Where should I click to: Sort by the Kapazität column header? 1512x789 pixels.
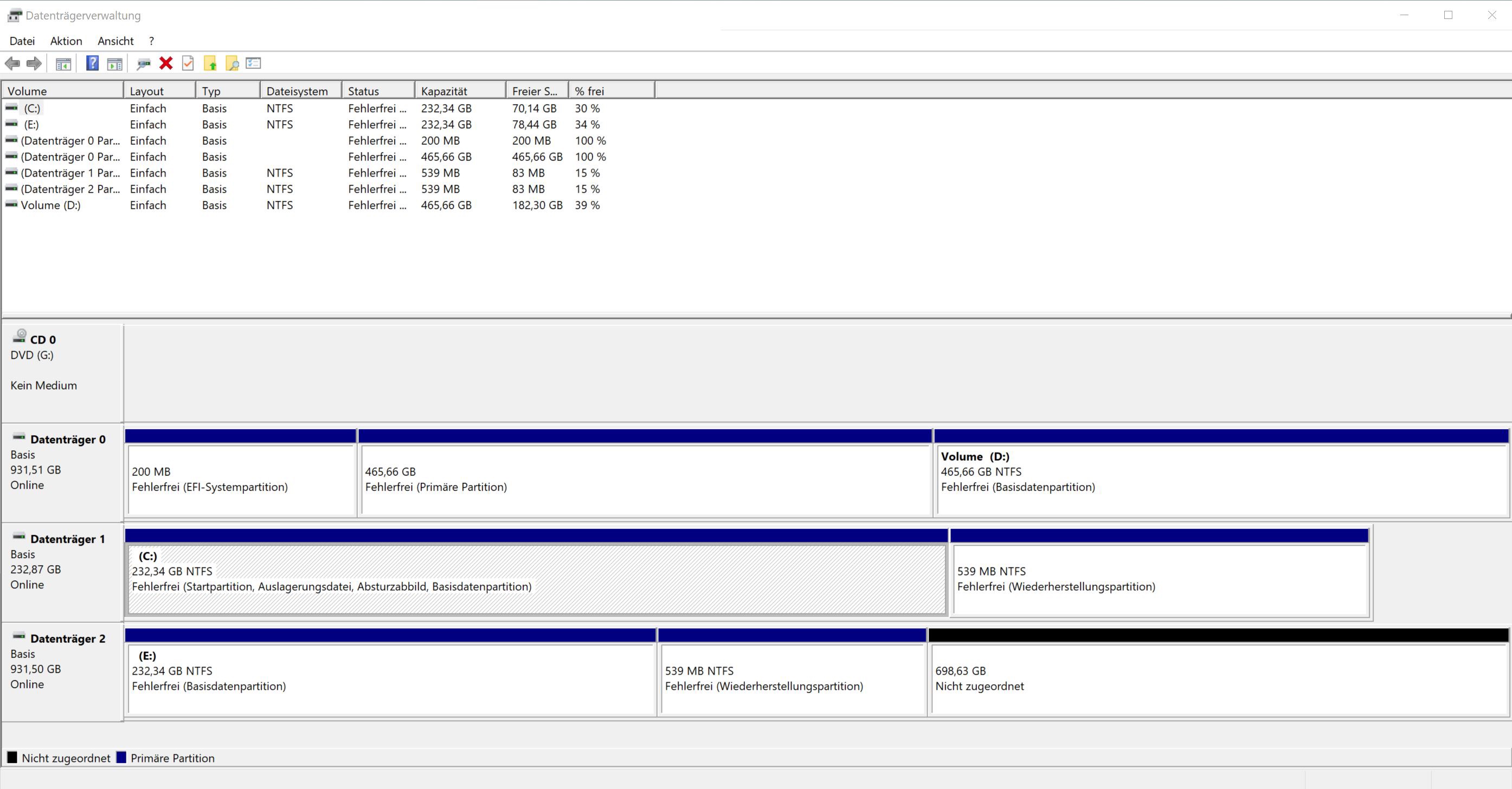pos(461,91)
